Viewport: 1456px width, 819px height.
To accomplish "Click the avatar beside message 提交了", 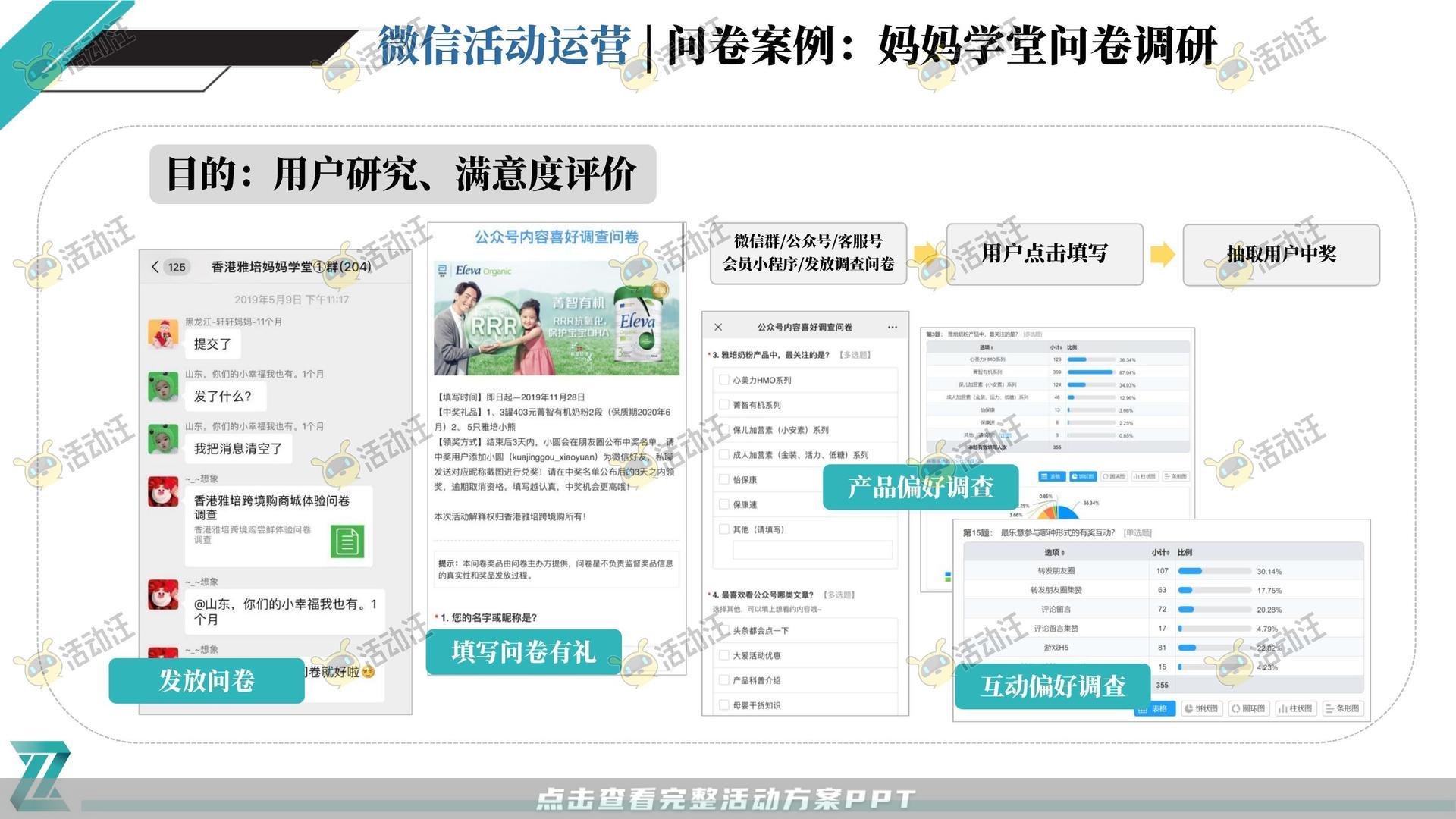I will point(163,334).
